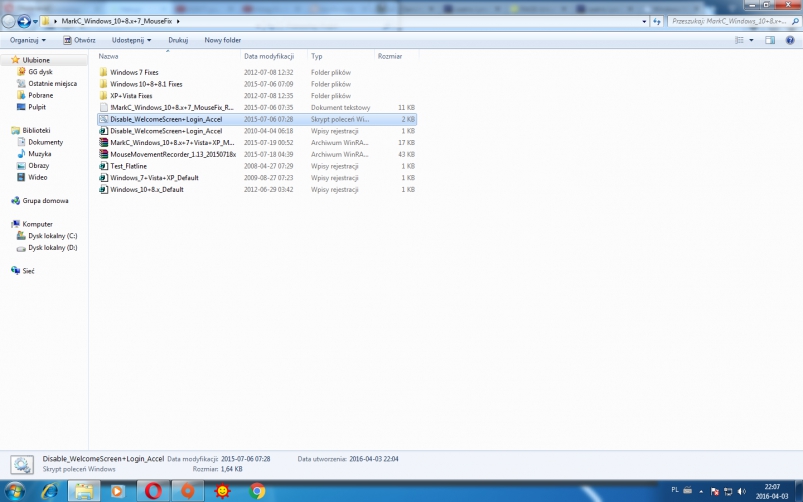Click the Drukuj toolbar button
Image resolution: width=803 pixels, height=502 pixels.
coord(178,40)
